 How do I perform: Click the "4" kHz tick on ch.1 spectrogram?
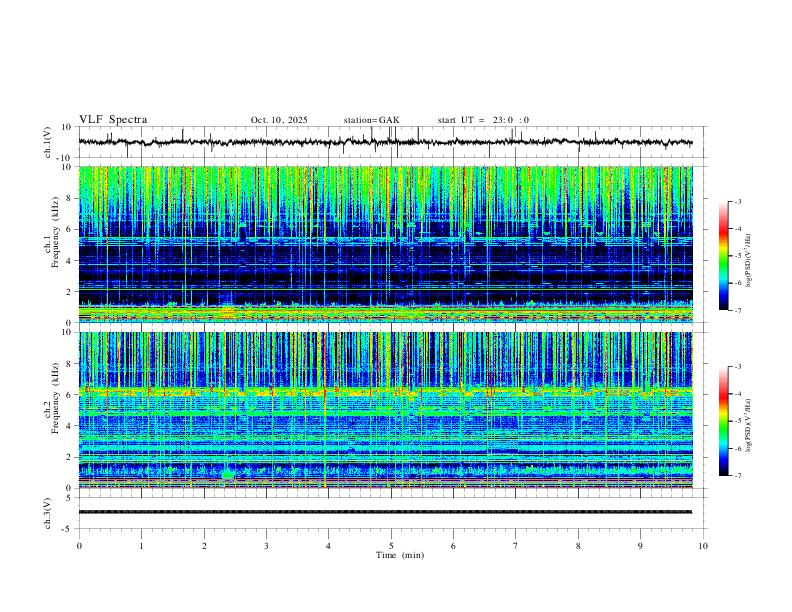[x=69, y=261]
